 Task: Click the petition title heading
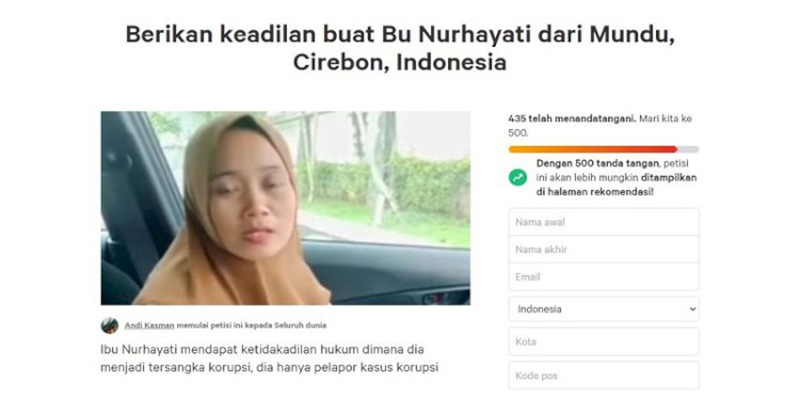click(x=400, y=48)
